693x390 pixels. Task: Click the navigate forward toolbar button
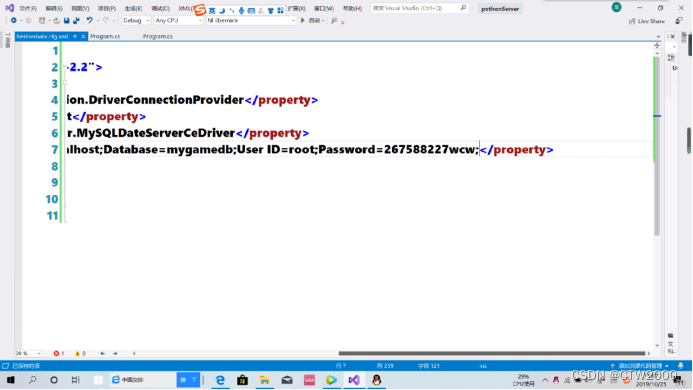(x=28, y=20)
